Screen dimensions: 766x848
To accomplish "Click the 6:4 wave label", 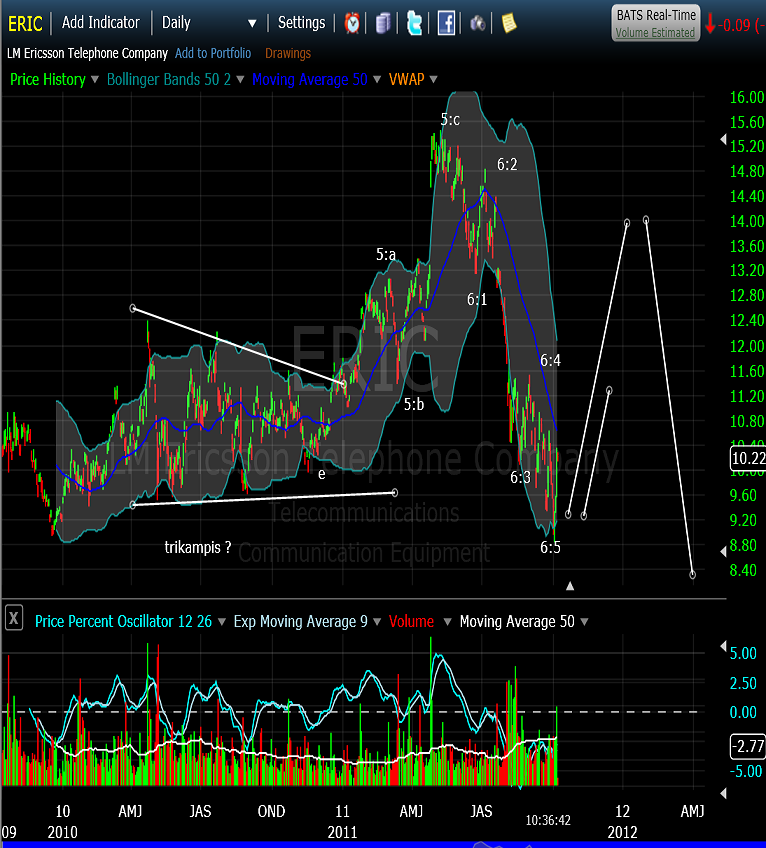I will pyautogui.click(x=551, y=360).
